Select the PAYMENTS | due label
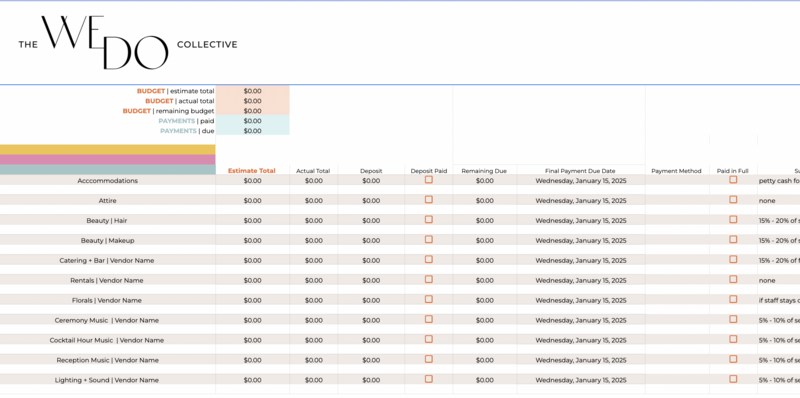 [x=187, y=131]
